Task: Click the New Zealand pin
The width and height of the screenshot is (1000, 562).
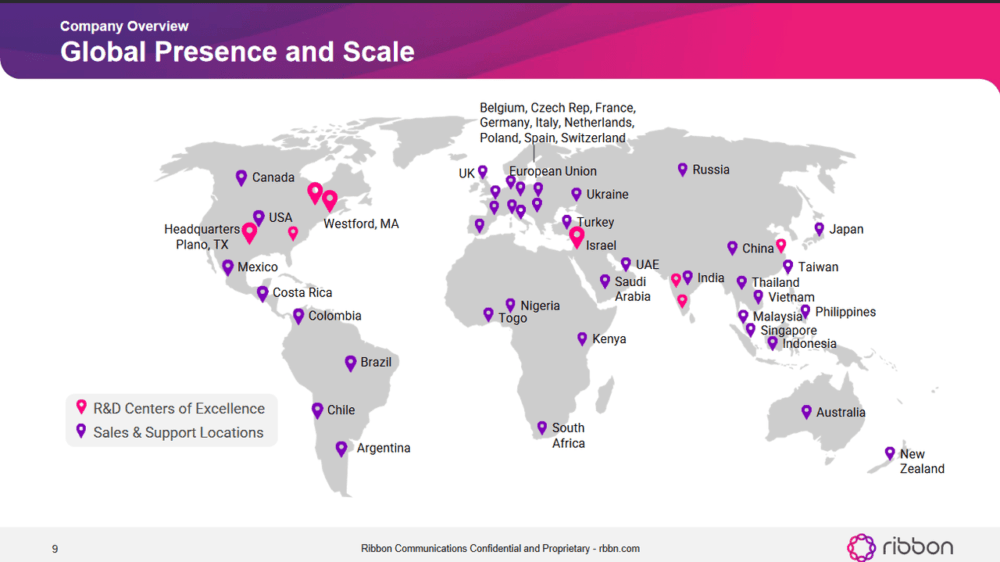Action: 890,454
